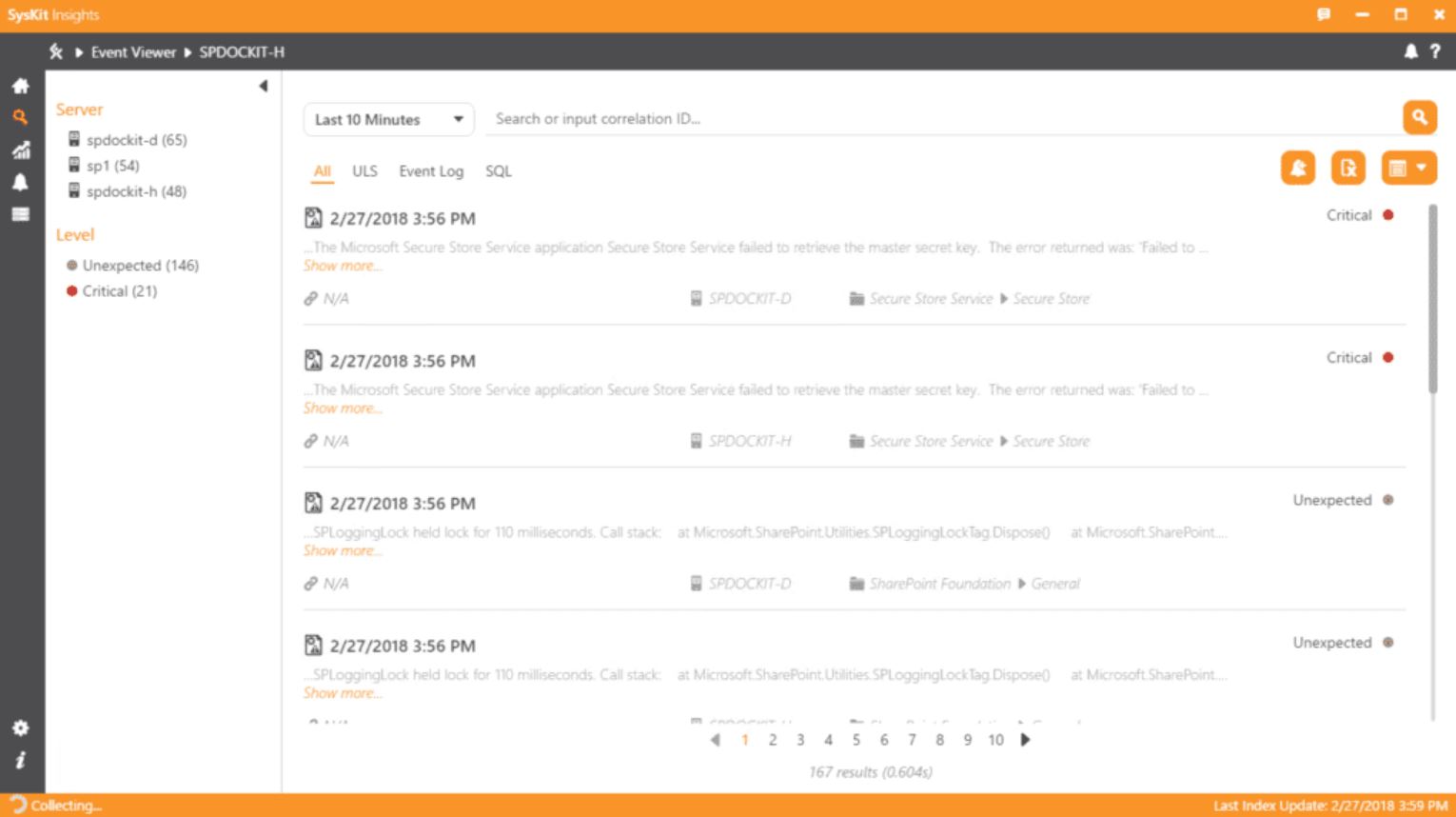Click the first event's log entry icon

pos(313,218)
